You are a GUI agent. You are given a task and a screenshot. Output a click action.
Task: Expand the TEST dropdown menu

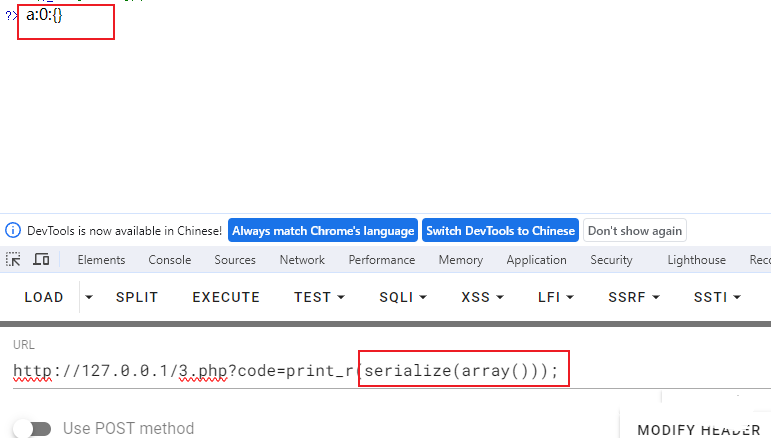(x=320, y=297)
